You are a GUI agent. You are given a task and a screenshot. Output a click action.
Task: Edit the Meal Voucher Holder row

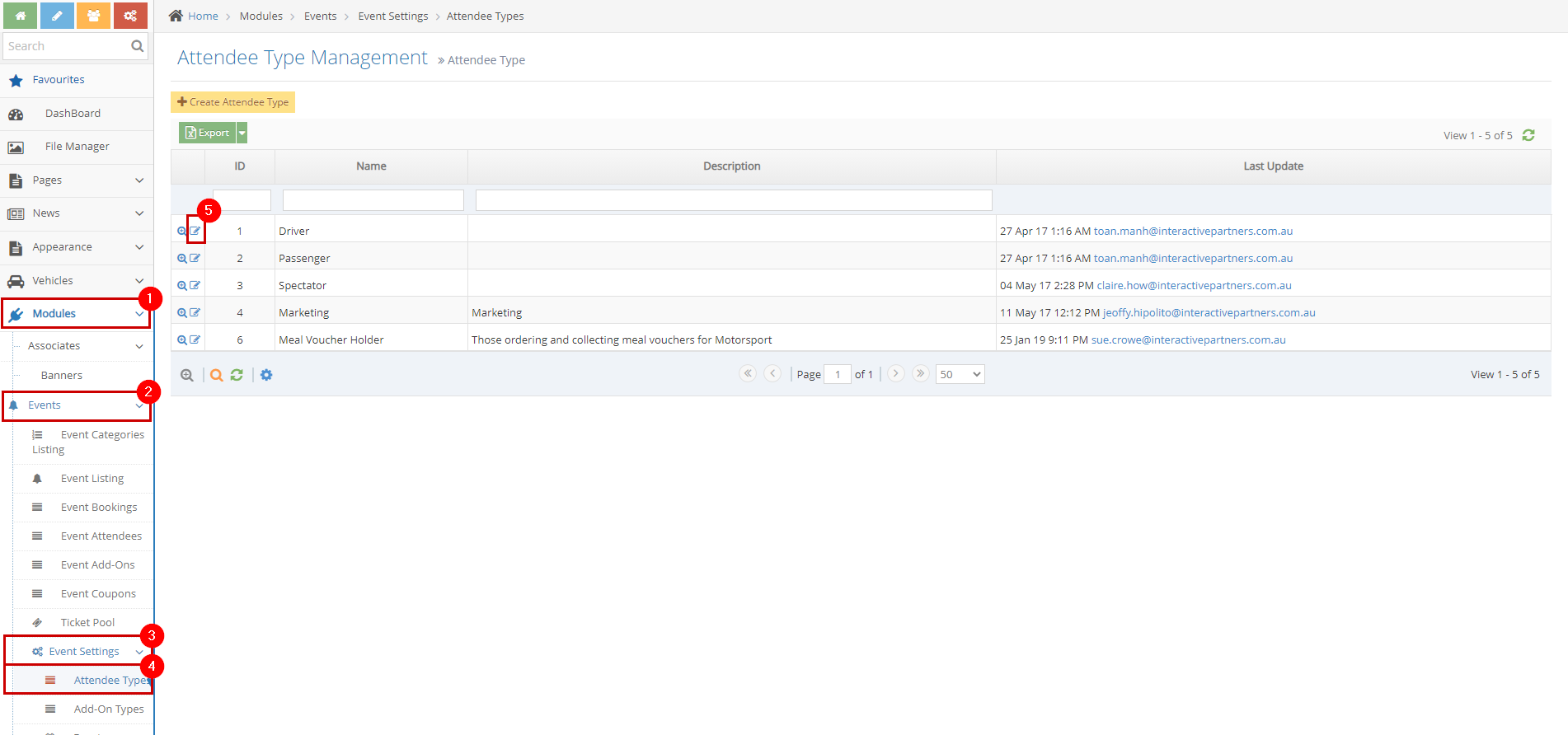point(195,339)
